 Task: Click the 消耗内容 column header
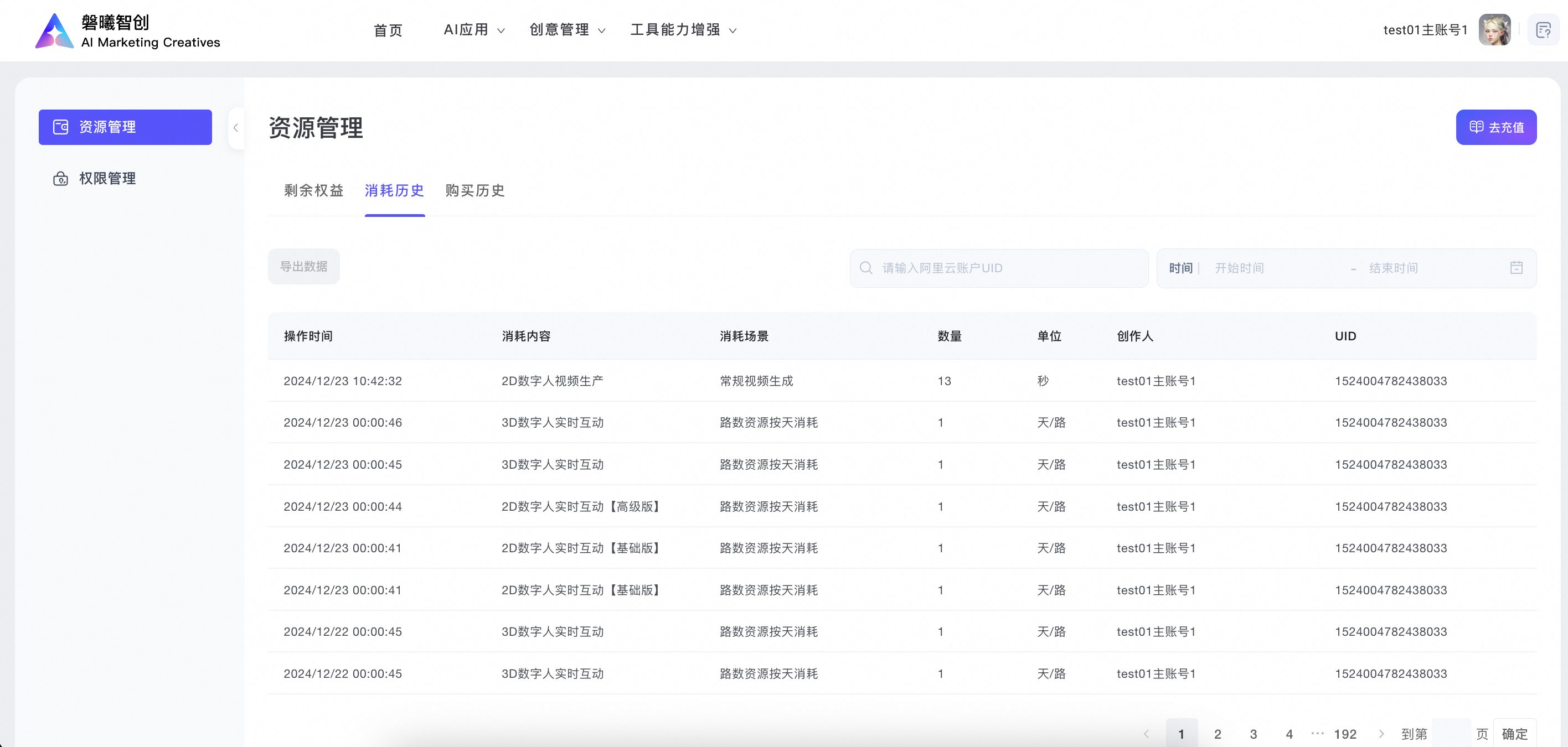click(x=526, y=336)
